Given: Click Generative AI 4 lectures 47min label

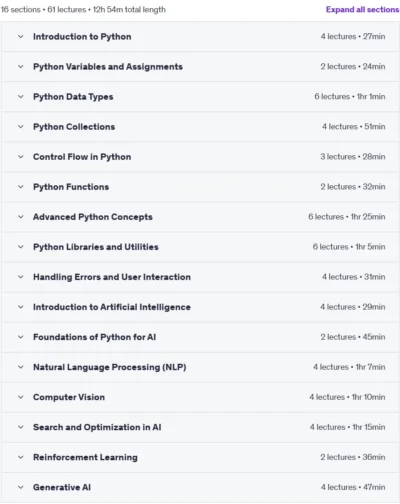Looking at the screenshot, I should (x=353, y=487).
